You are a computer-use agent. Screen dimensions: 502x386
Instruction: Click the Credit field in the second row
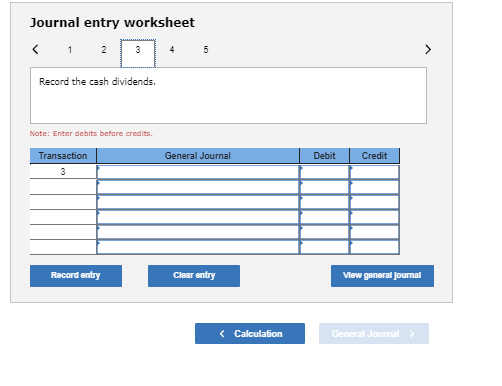(x=374, y=187)
